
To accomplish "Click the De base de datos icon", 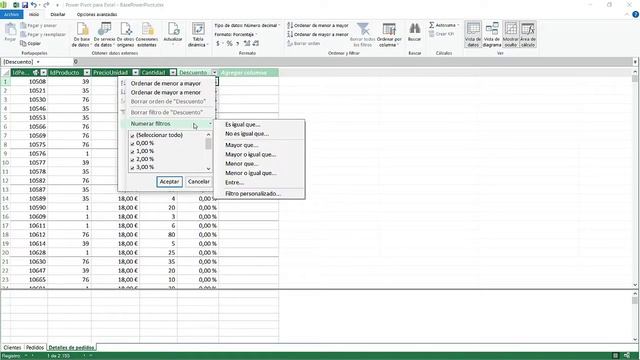I will click(82, 30).
